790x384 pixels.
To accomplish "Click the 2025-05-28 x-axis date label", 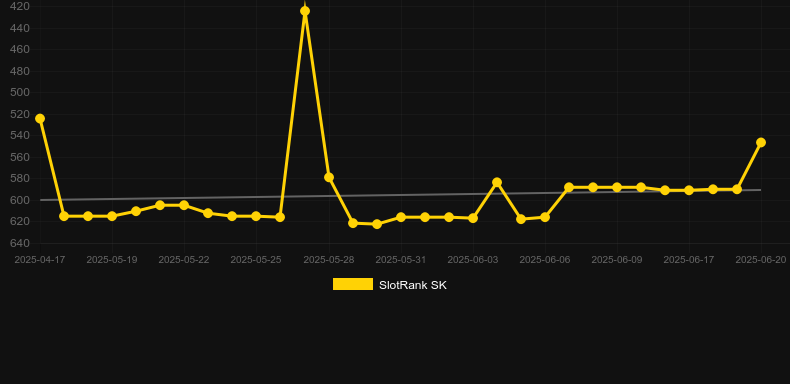I will 329,260.
